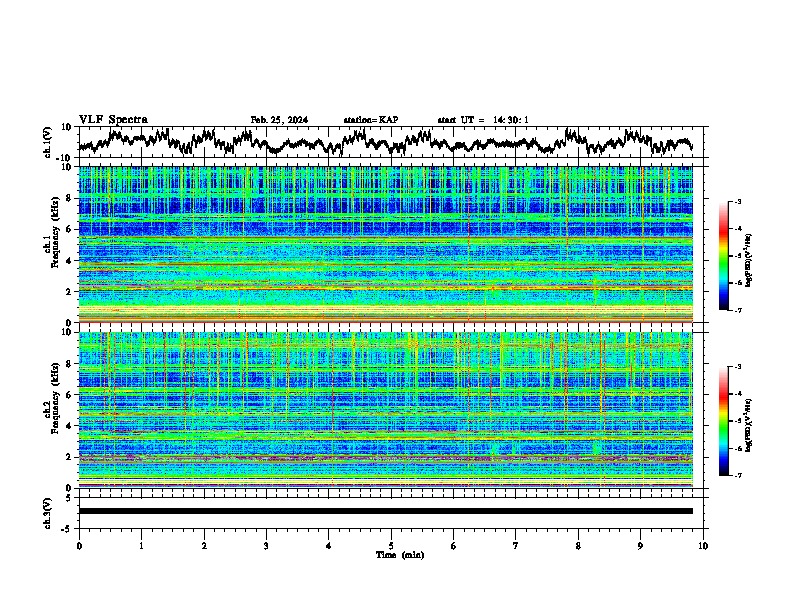Click the ch.1(V) waveform trace
Viewport: 792px width, 612px height.
pos(386,142)
